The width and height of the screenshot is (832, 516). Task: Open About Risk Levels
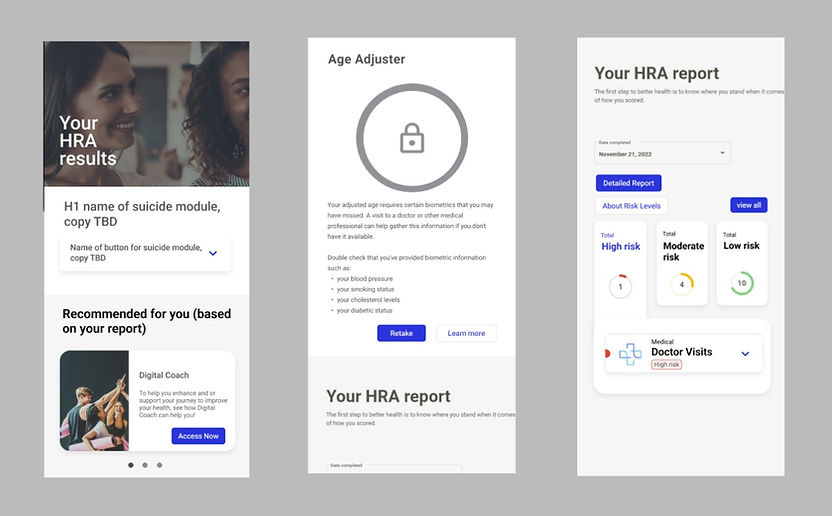[631, 205]
